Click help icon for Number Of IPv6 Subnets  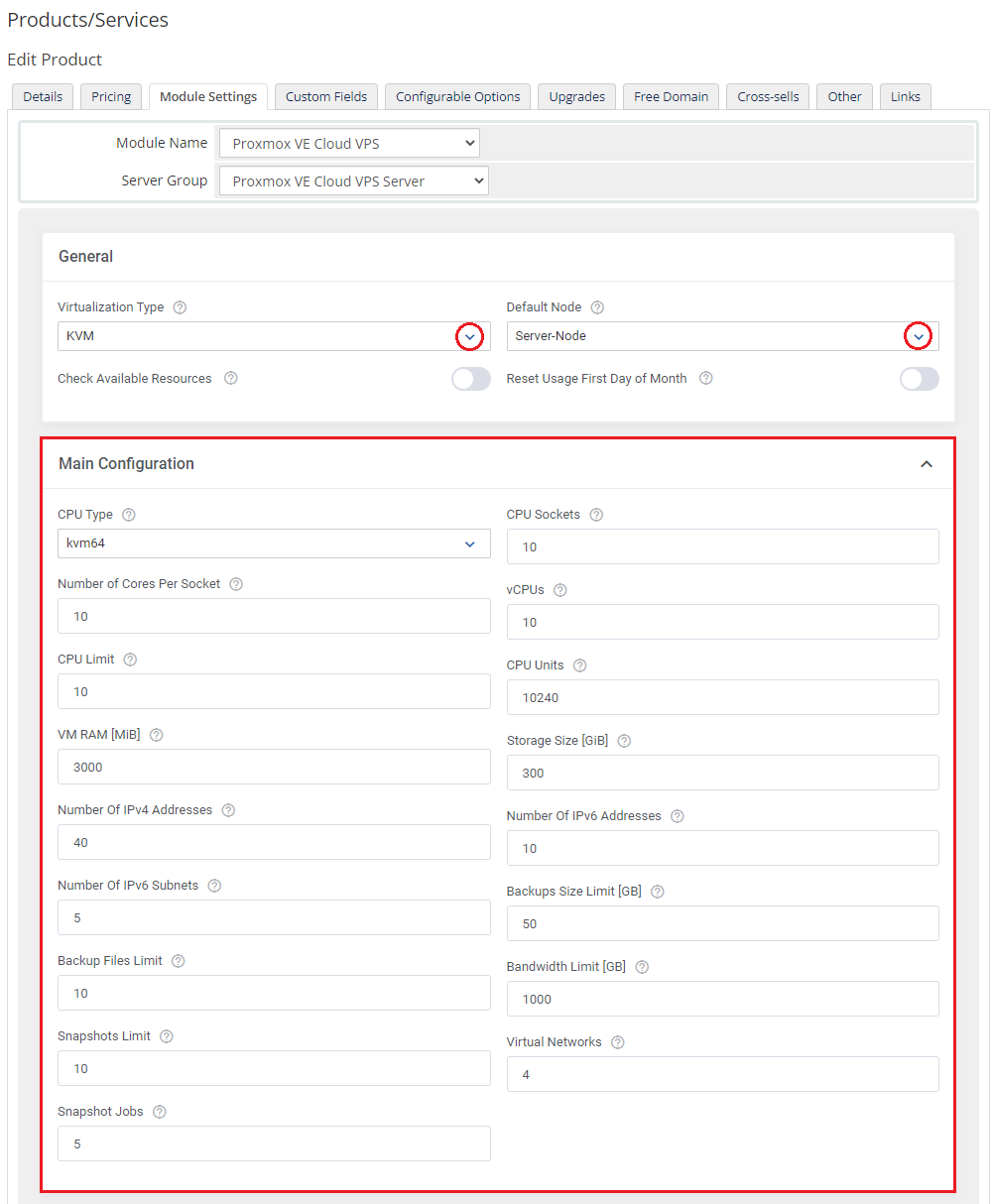[214, 886]
